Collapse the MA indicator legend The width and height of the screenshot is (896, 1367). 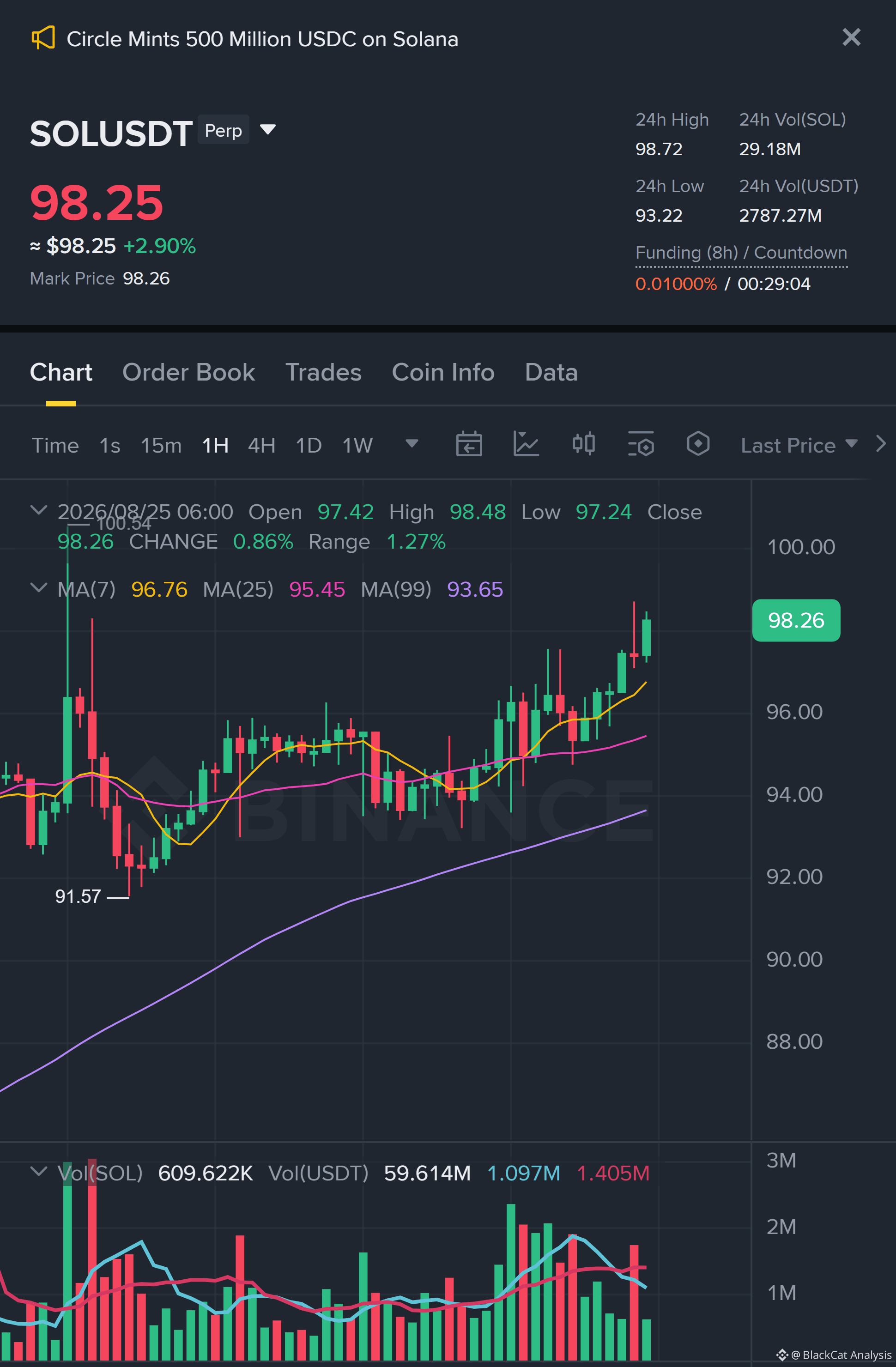(38, 587)
